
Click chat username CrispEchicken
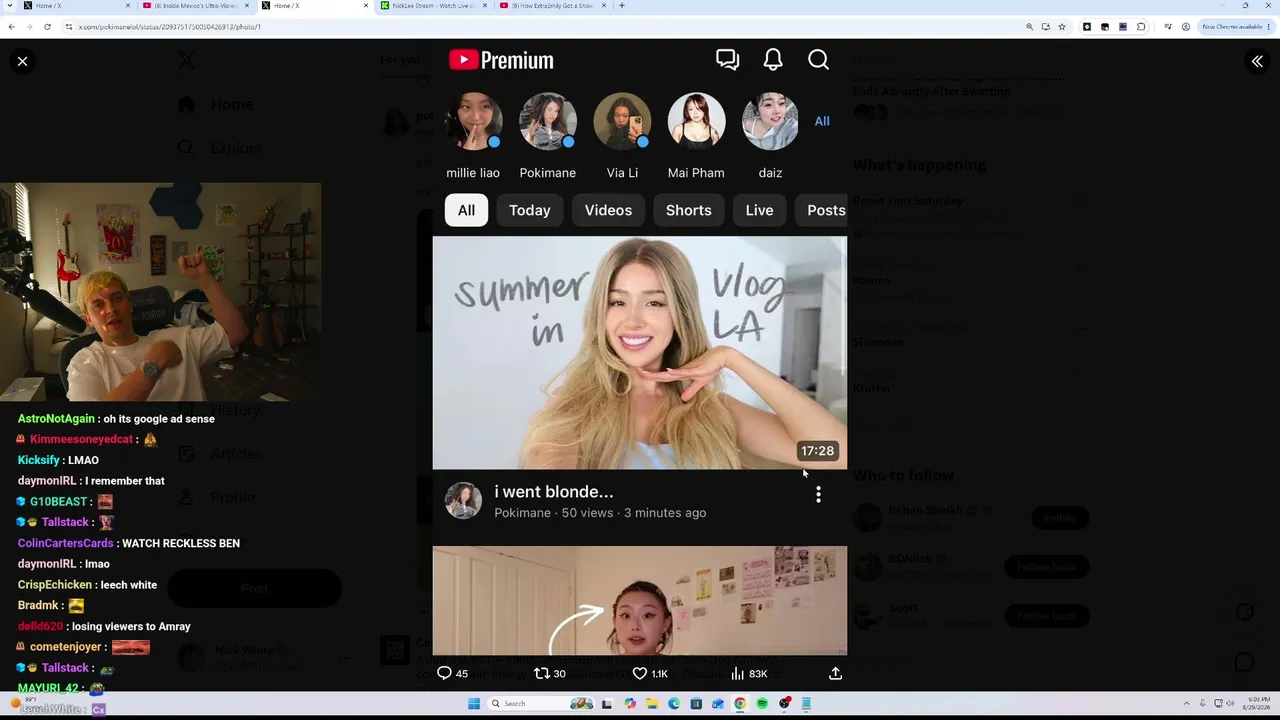click(55, 585)
